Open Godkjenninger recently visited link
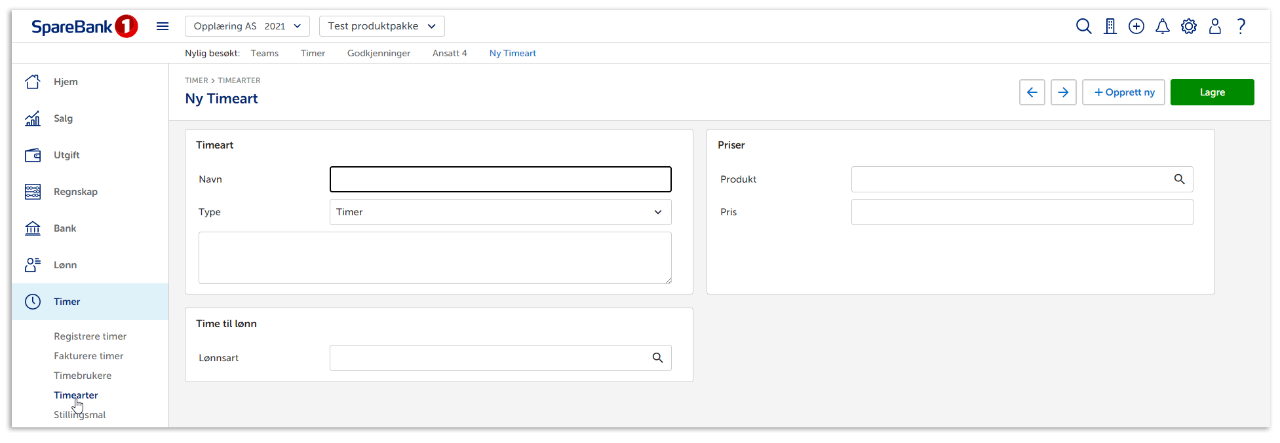 (x=378, y=53)
